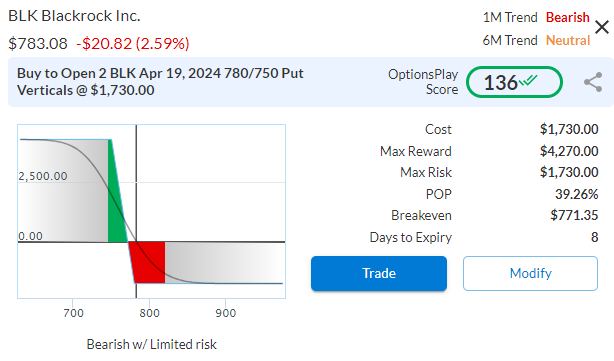Screen dimensions: 614x361
Task: Click the vertical current price line on chart
Action: pyautogui.click(x=136, y=211)
